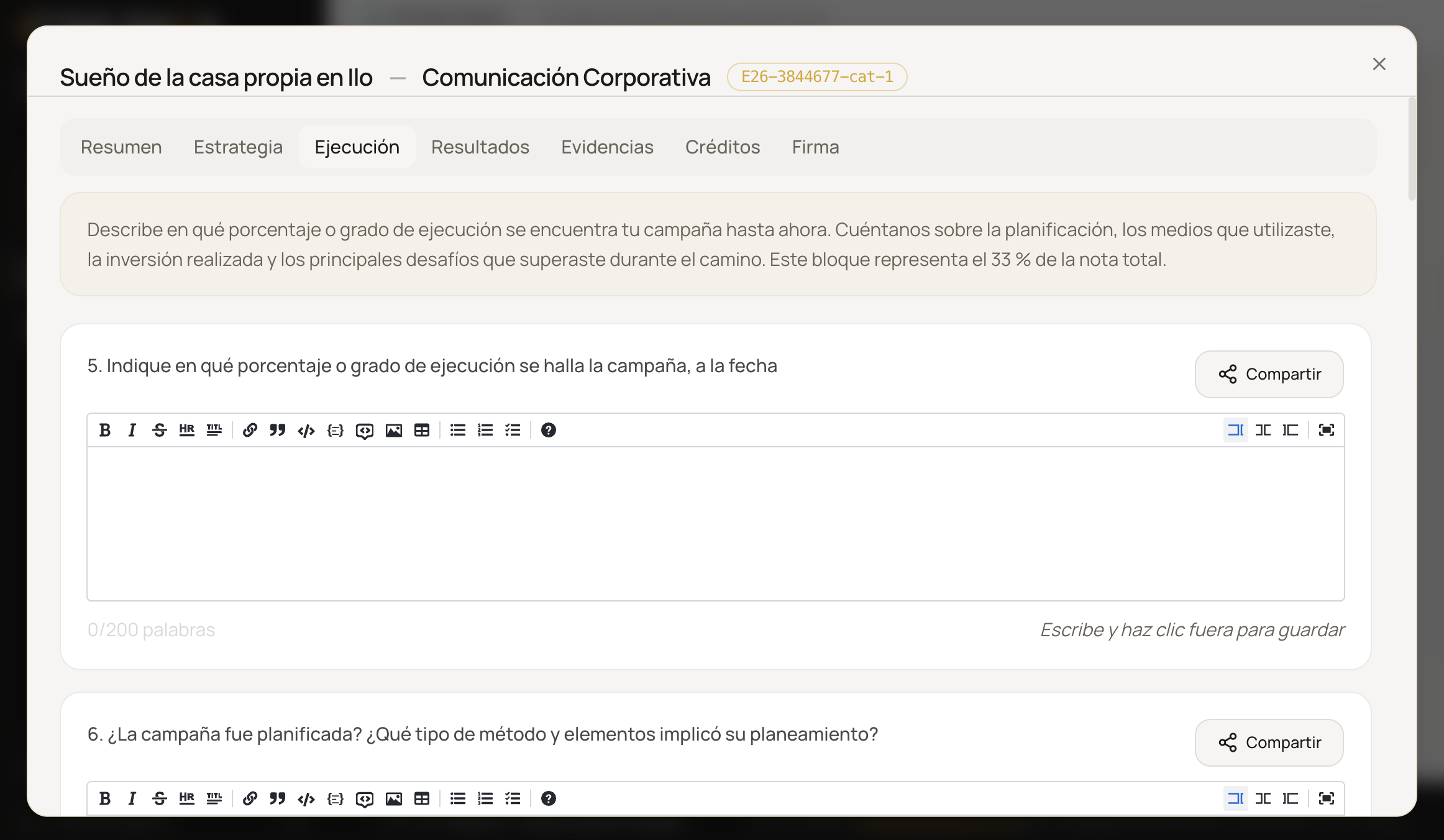The height and width of the screenshot is (840, 1444).
Task: Insert an image in question 6 editor
Action: click(x=393, y=798)
